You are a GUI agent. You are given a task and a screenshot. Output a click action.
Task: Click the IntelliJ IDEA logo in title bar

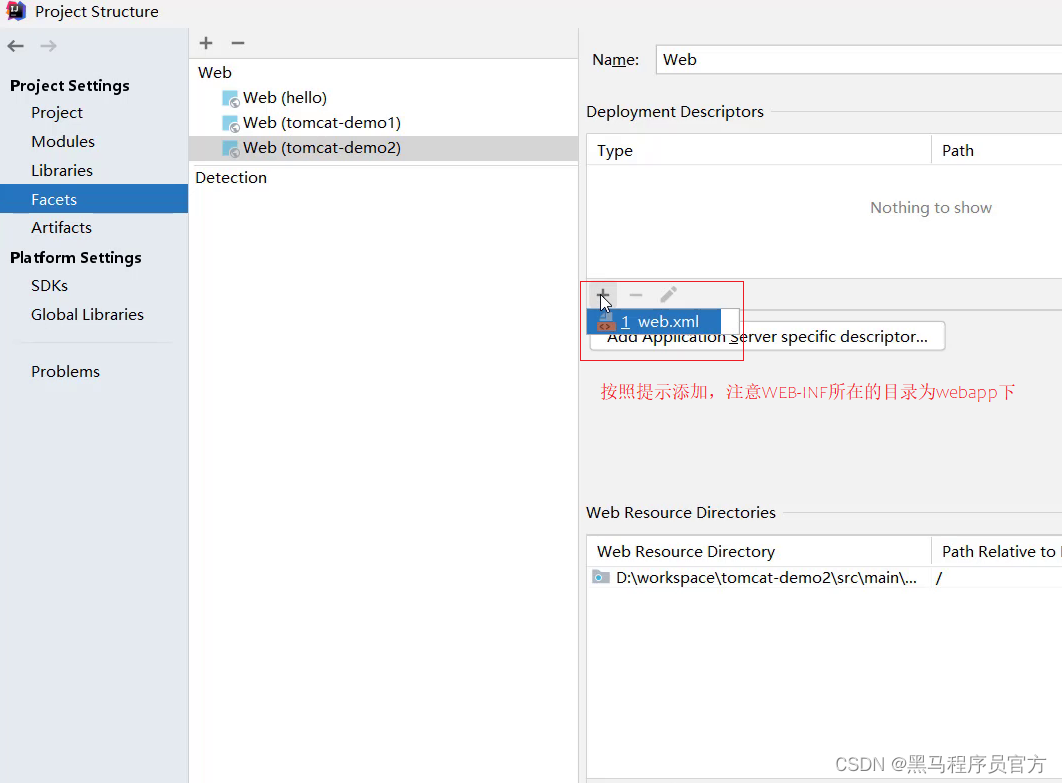coord(16,11)
